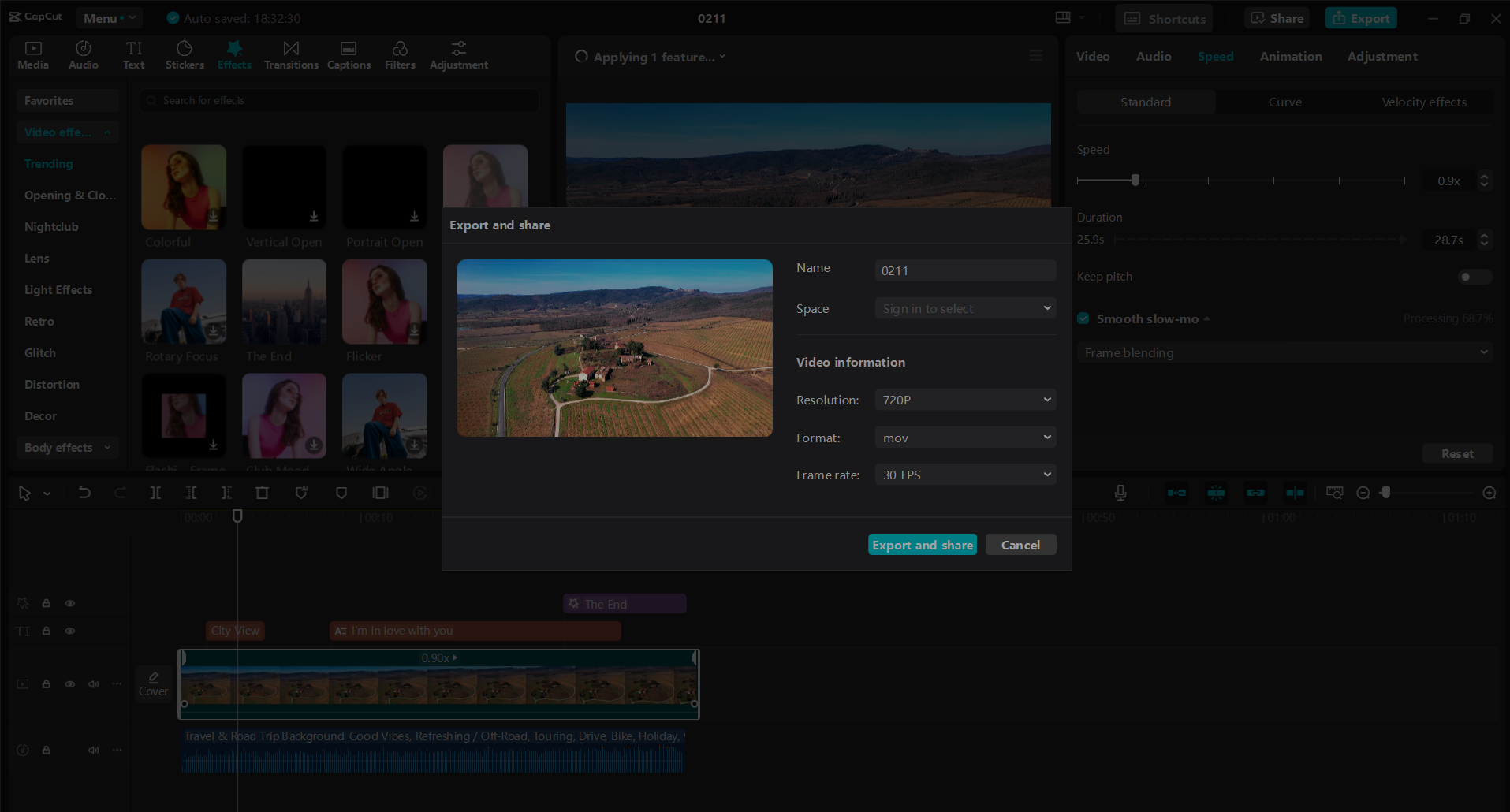Click the timeline zoom-in plus icon
The image size is (1510, 812).
[x=1489, y=493]
